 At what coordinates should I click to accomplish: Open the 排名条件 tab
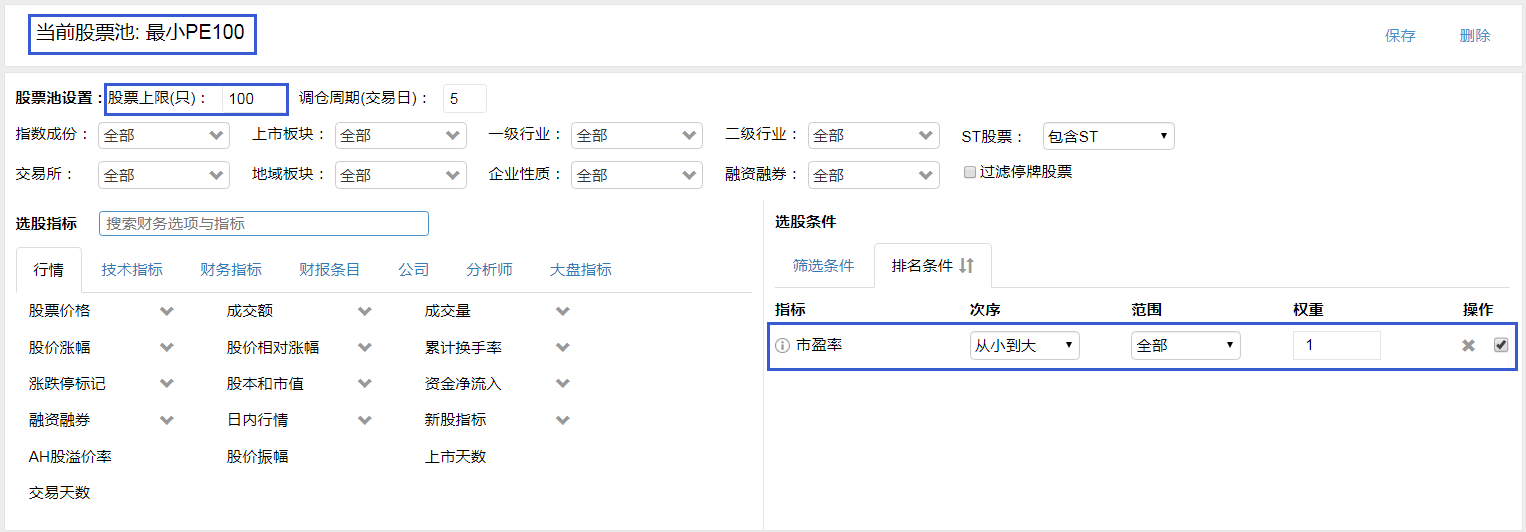[933, 266]
